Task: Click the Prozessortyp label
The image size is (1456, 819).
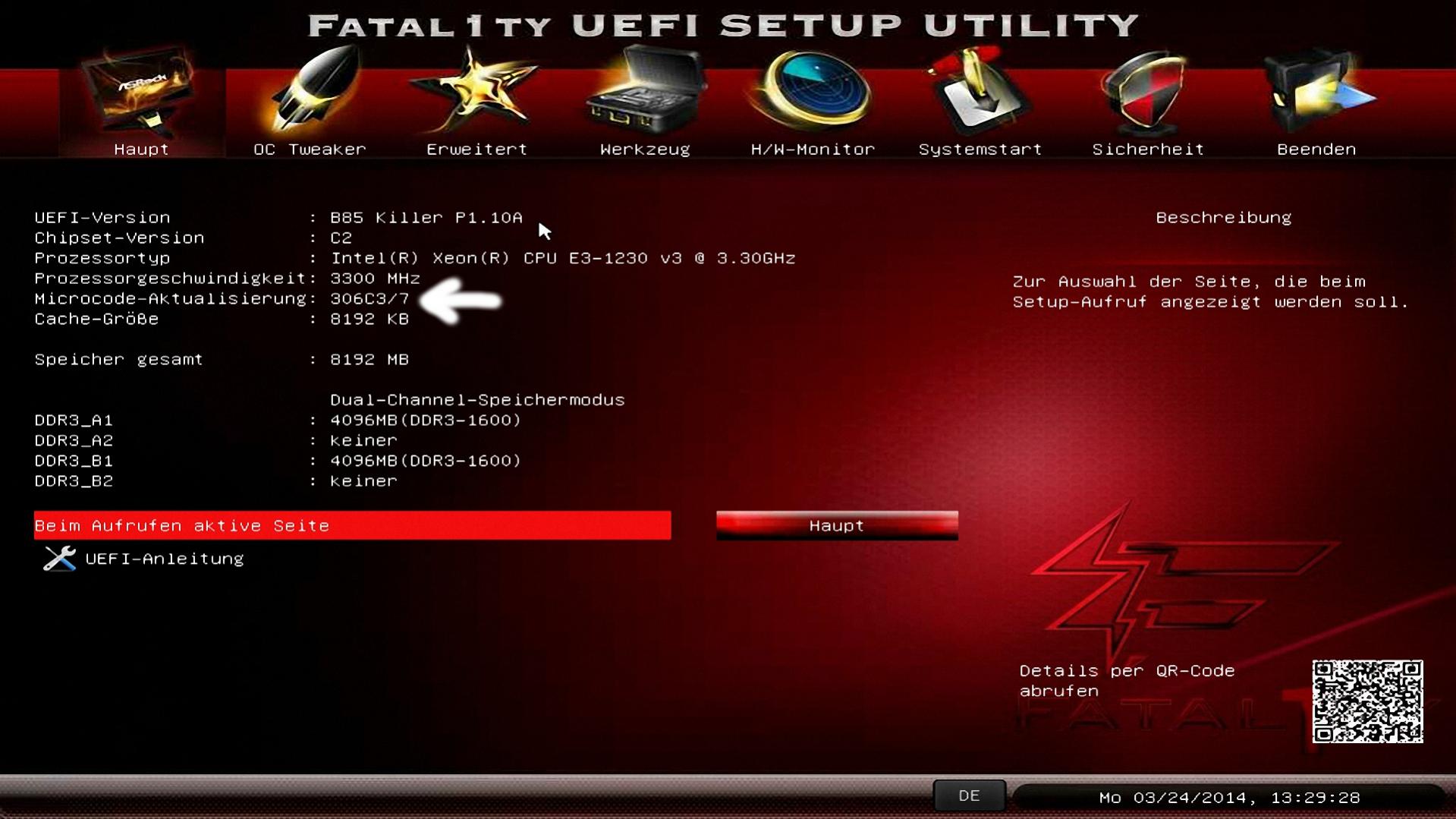Action: 102,258
